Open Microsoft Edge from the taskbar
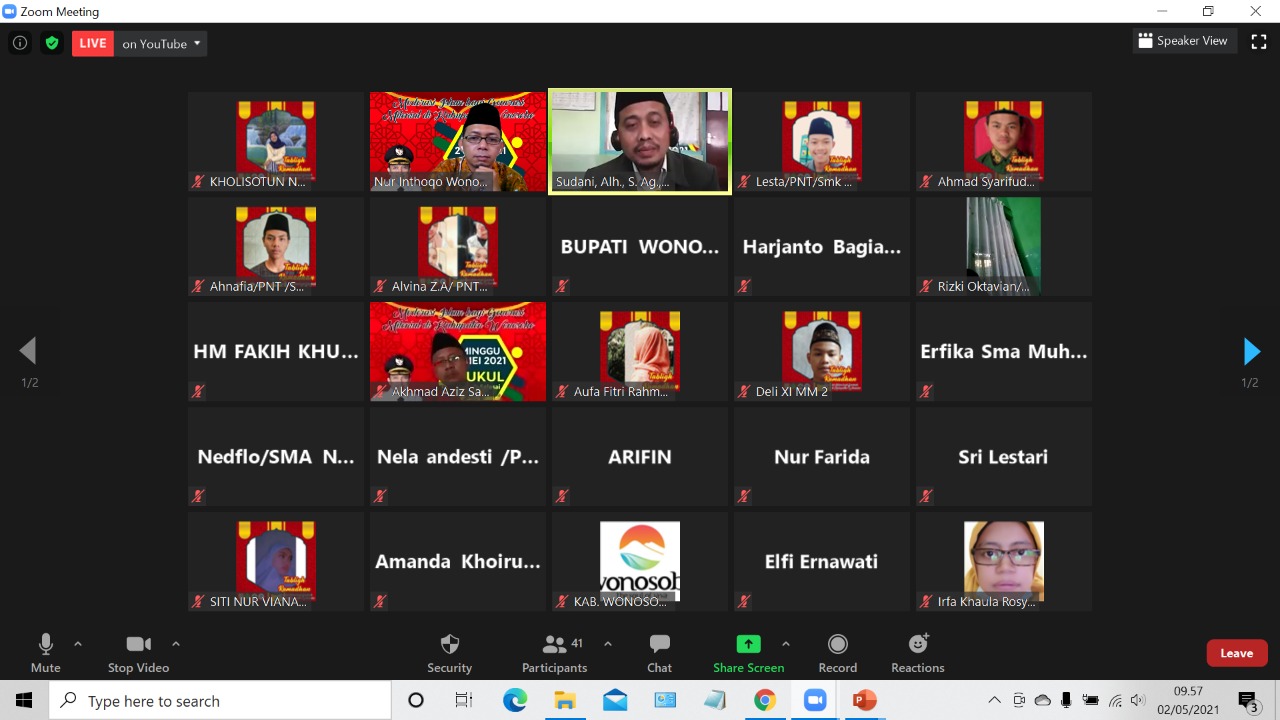The width and height of the screenshot is (1280, 720). click(514, 701)
